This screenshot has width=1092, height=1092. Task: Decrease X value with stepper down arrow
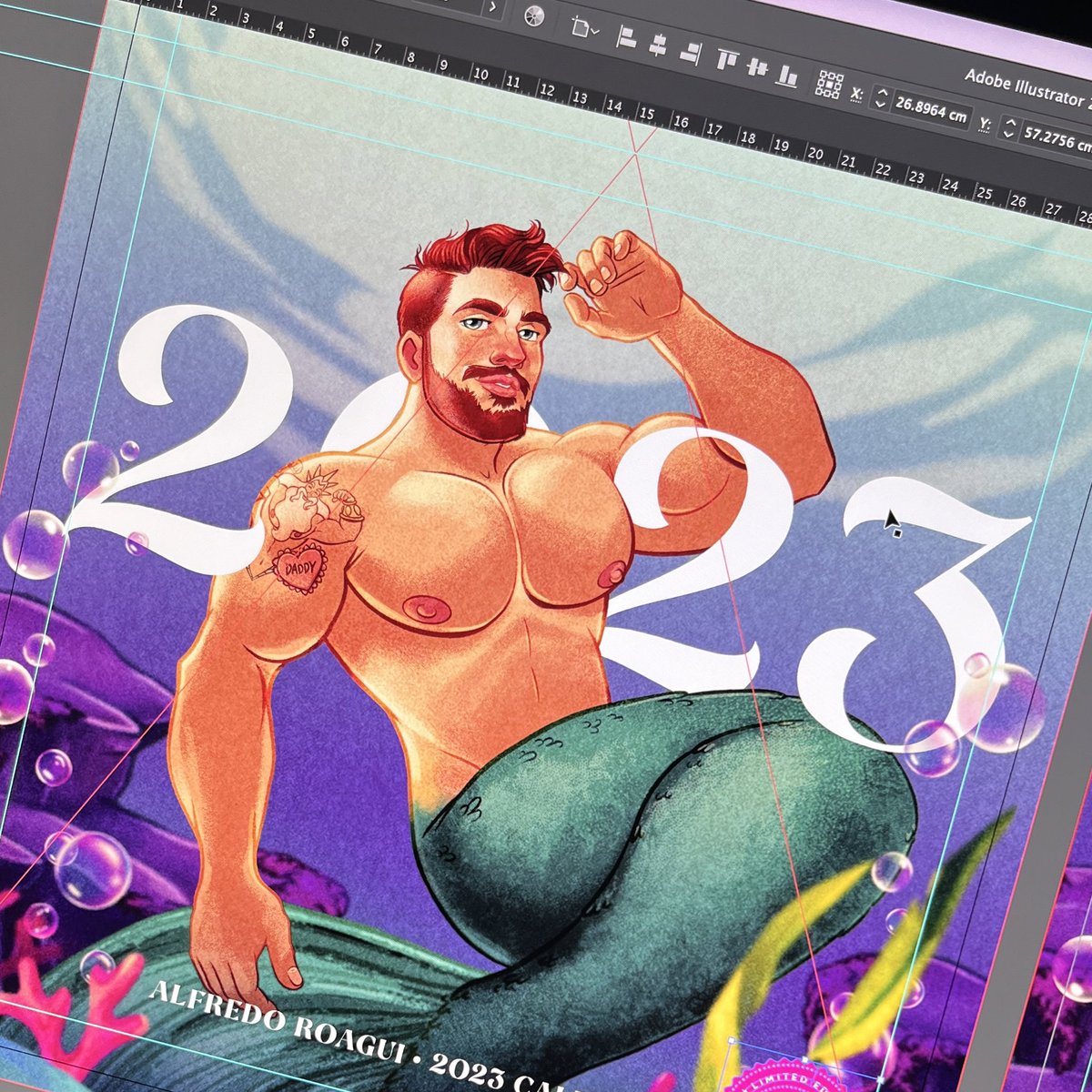pyautogui.click(x=879, y=104)
